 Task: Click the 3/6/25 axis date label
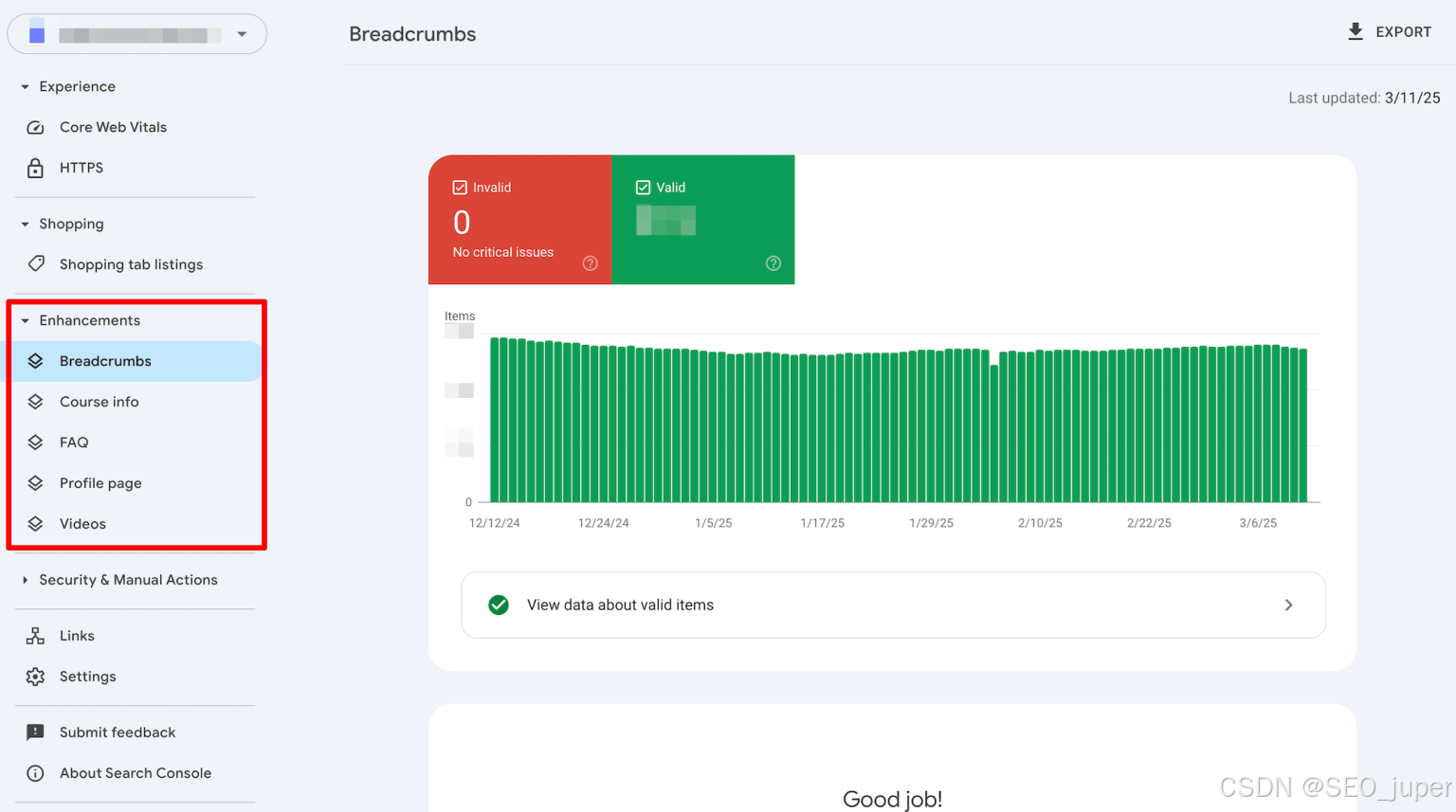pos(1258,523)
